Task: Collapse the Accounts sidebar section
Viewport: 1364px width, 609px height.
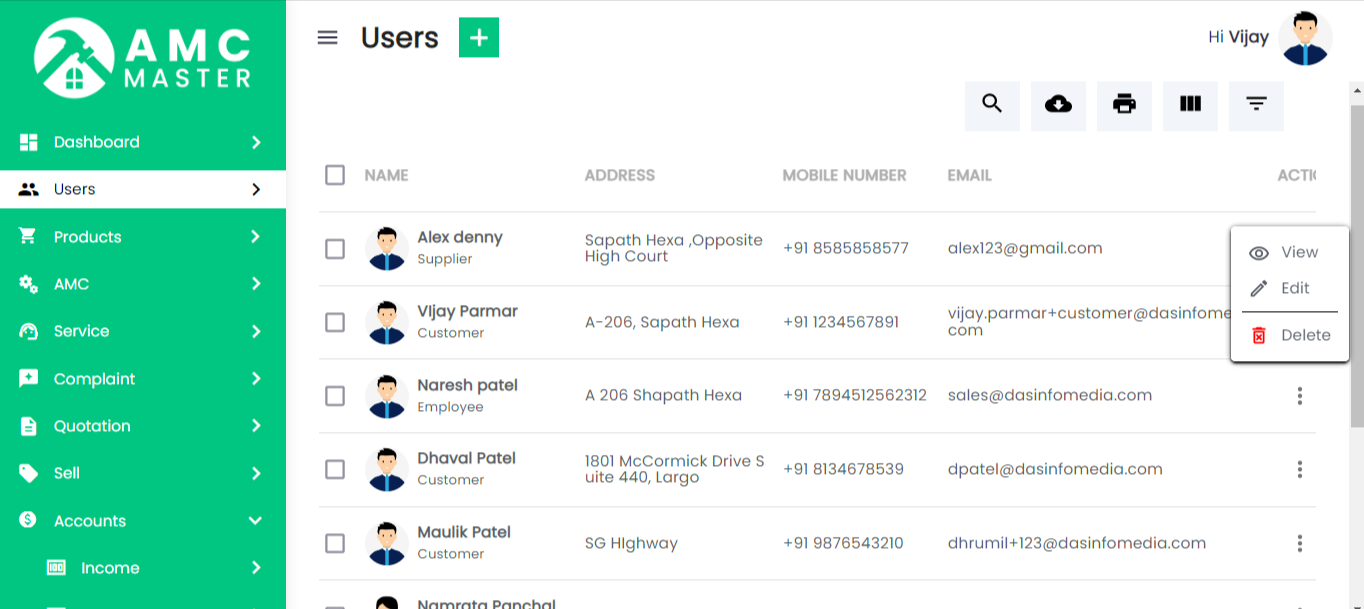Action: click(x=255, y=521)
